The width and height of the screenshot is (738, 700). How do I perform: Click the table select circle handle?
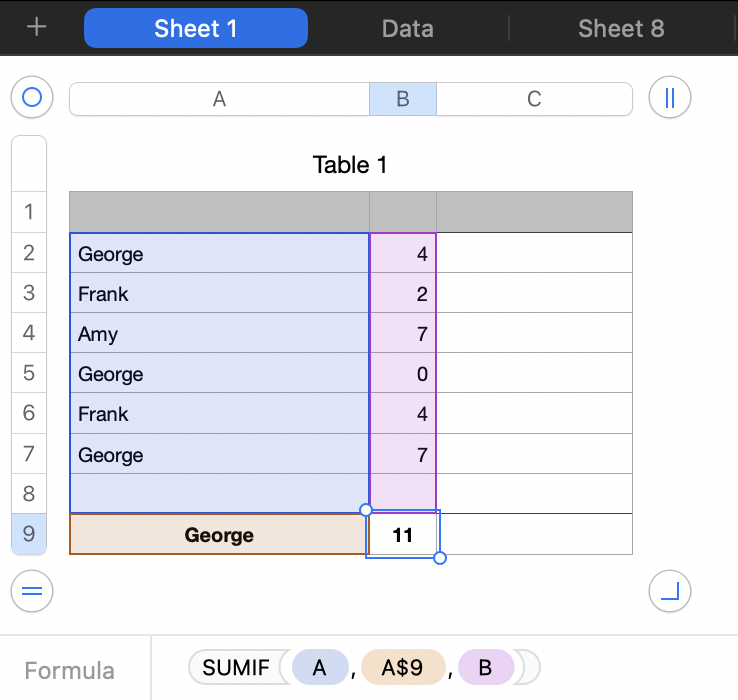32,98
